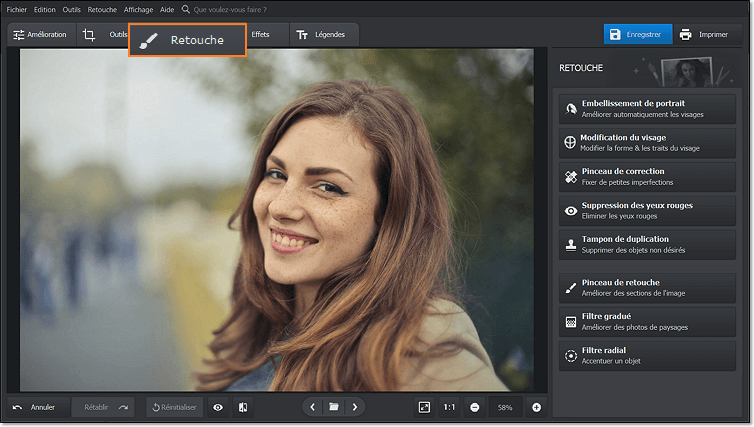Screen dimensions: 754x427
Task: Click the zoom out minus button
Action: coord(475,407)
